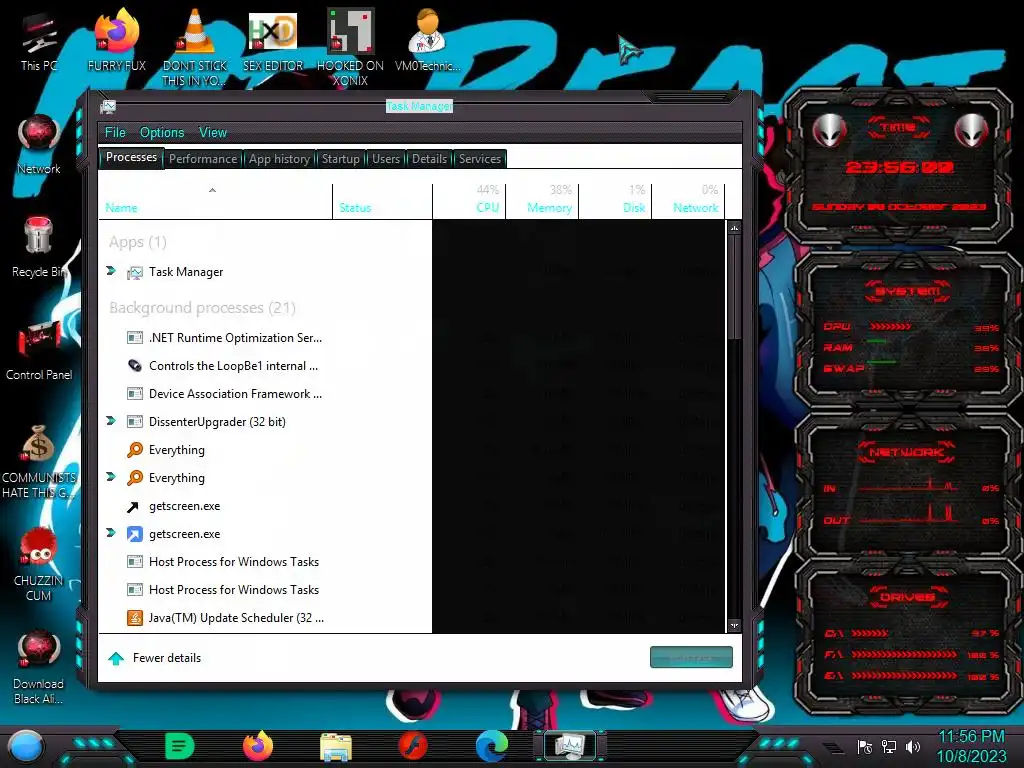Image resolution: width=1024 pixels, height=768 pixels.
Task: Open Microsoft Edge from the taskbar
Action: pos(492,746)
